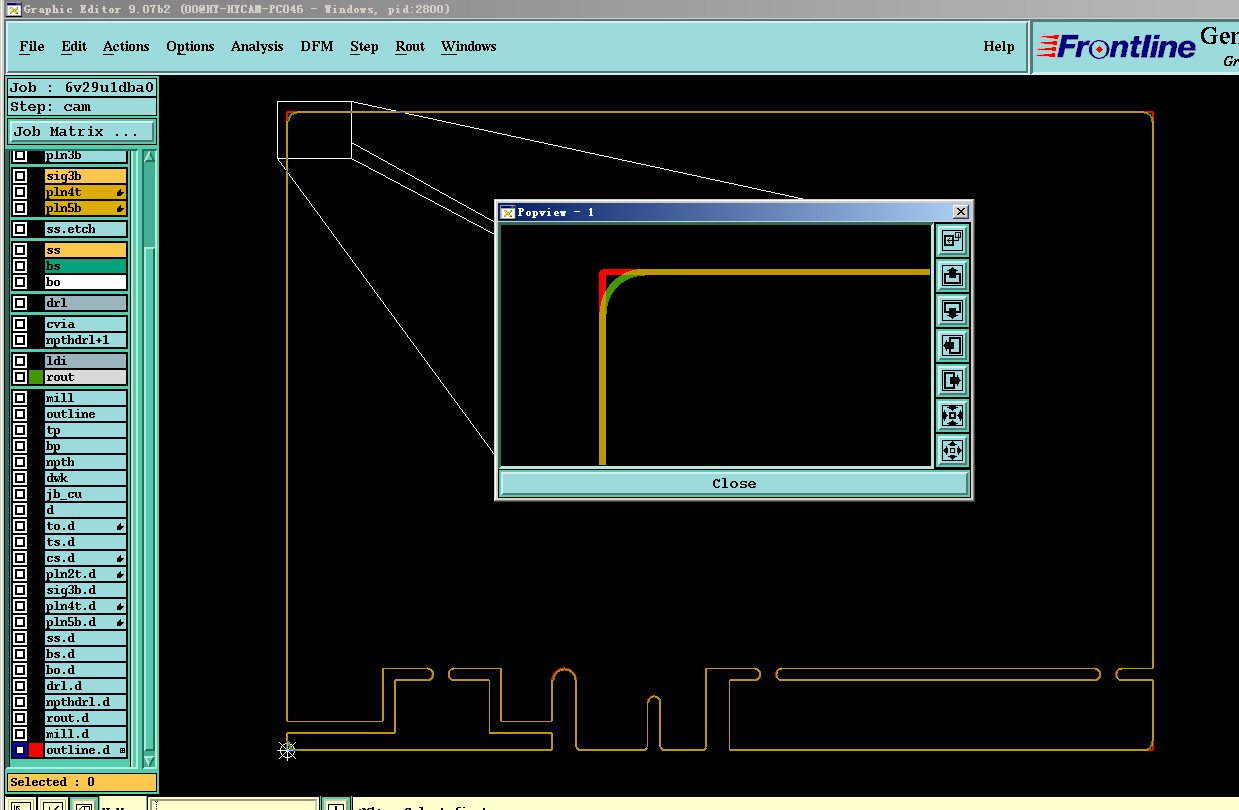This screenshot has width=1239, height=810.
Task: Click the hand icon on cs.d row
Action: point(120,558)
